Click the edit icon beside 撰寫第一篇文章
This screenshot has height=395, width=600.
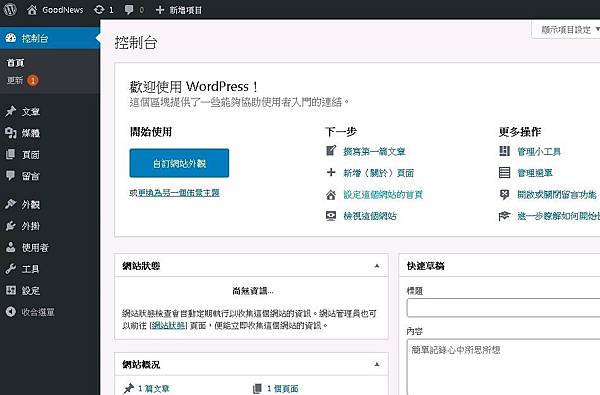(x=331, y=151)
